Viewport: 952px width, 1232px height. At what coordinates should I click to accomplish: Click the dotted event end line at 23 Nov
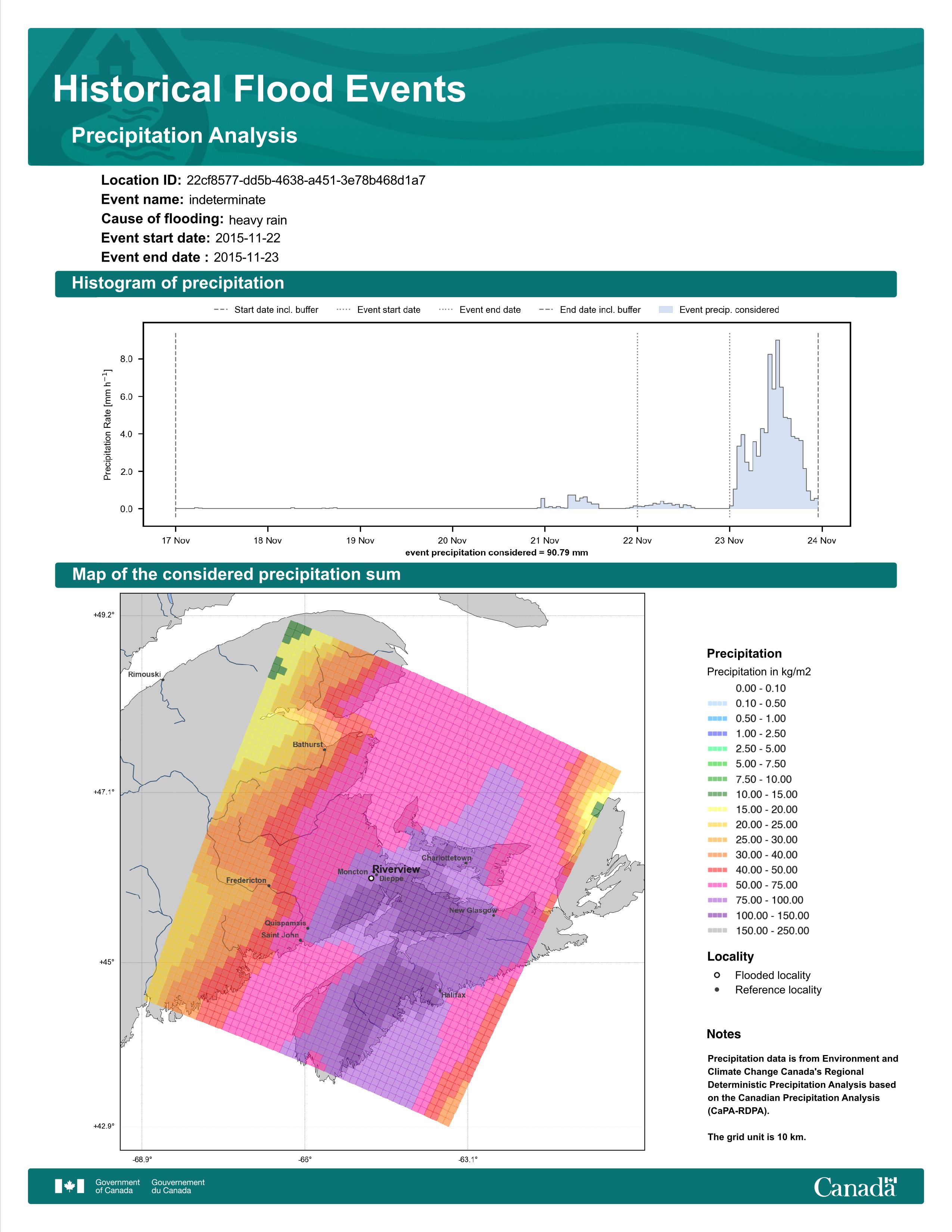pos(730,424)
